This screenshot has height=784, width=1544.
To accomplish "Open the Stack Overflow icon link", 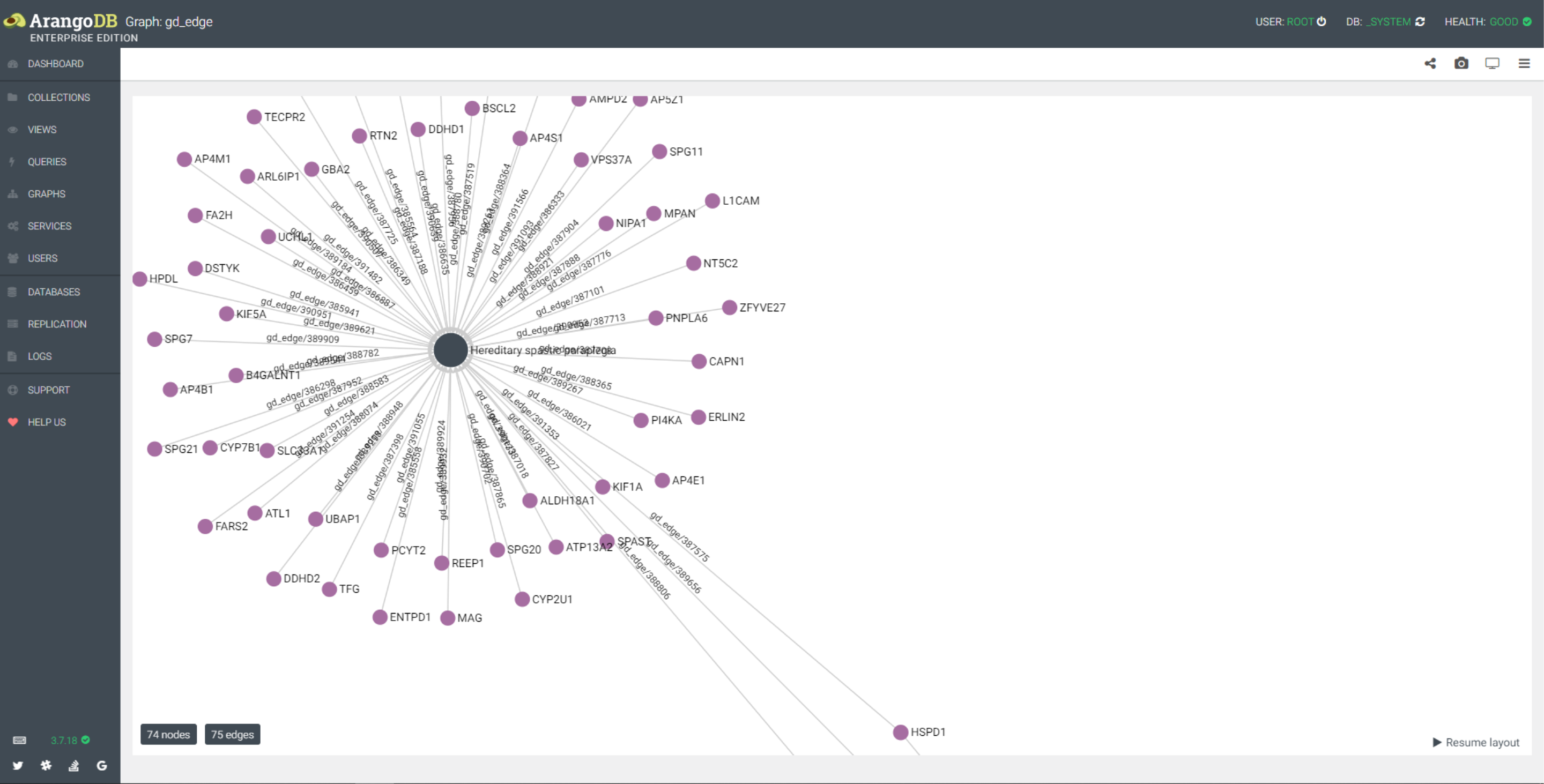I will coord(74,765).
